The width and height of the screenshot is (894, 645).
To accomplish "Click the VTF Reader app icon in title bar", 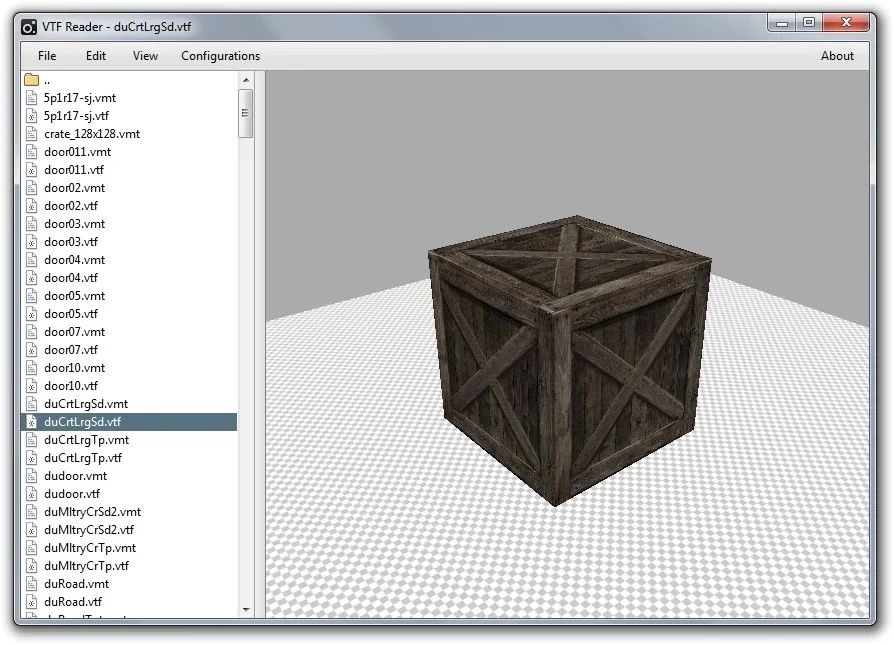I will [x=30, y=27].
